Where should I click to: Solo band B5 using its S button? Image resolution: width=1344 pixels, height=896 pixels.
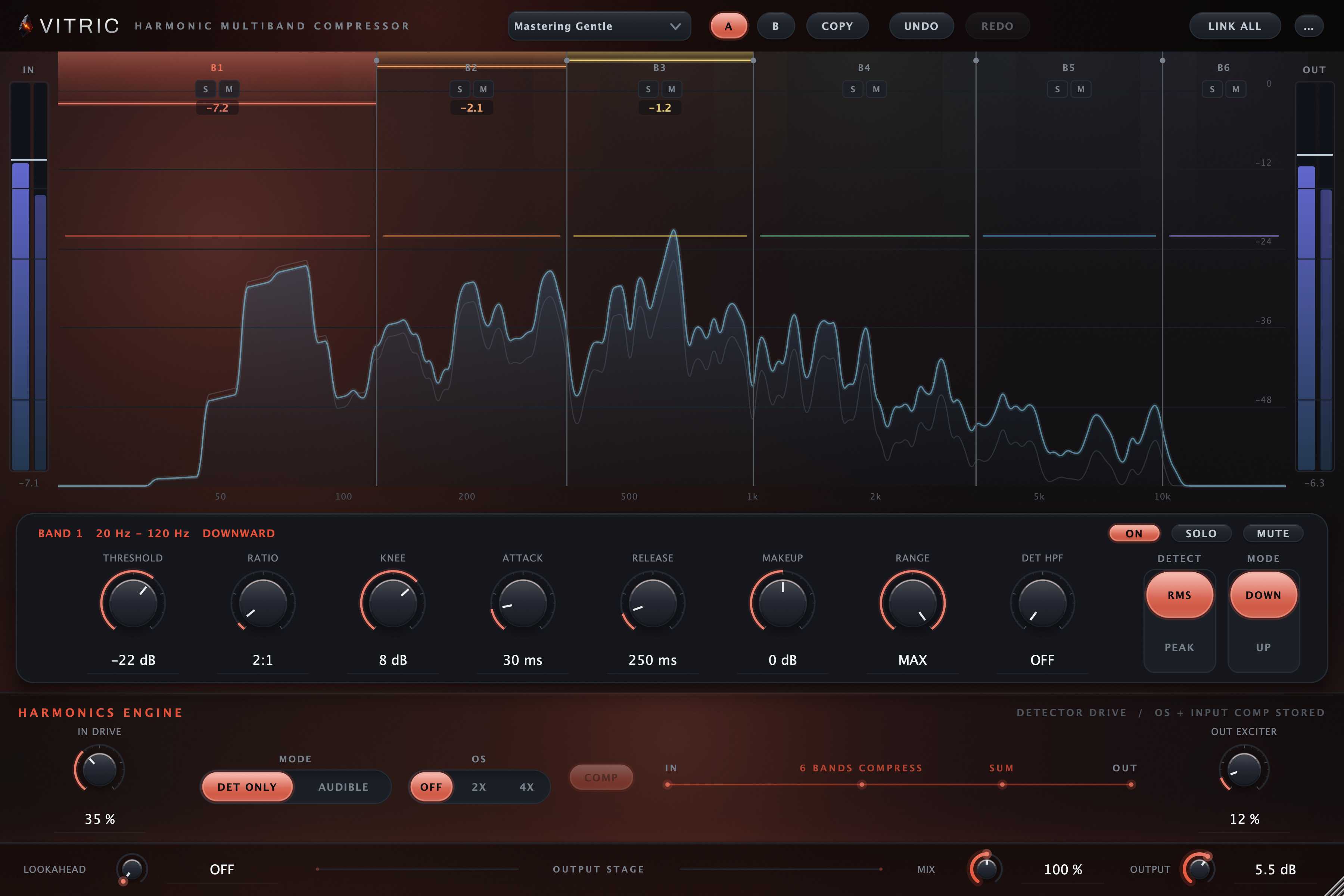(x=1057, y=89)
